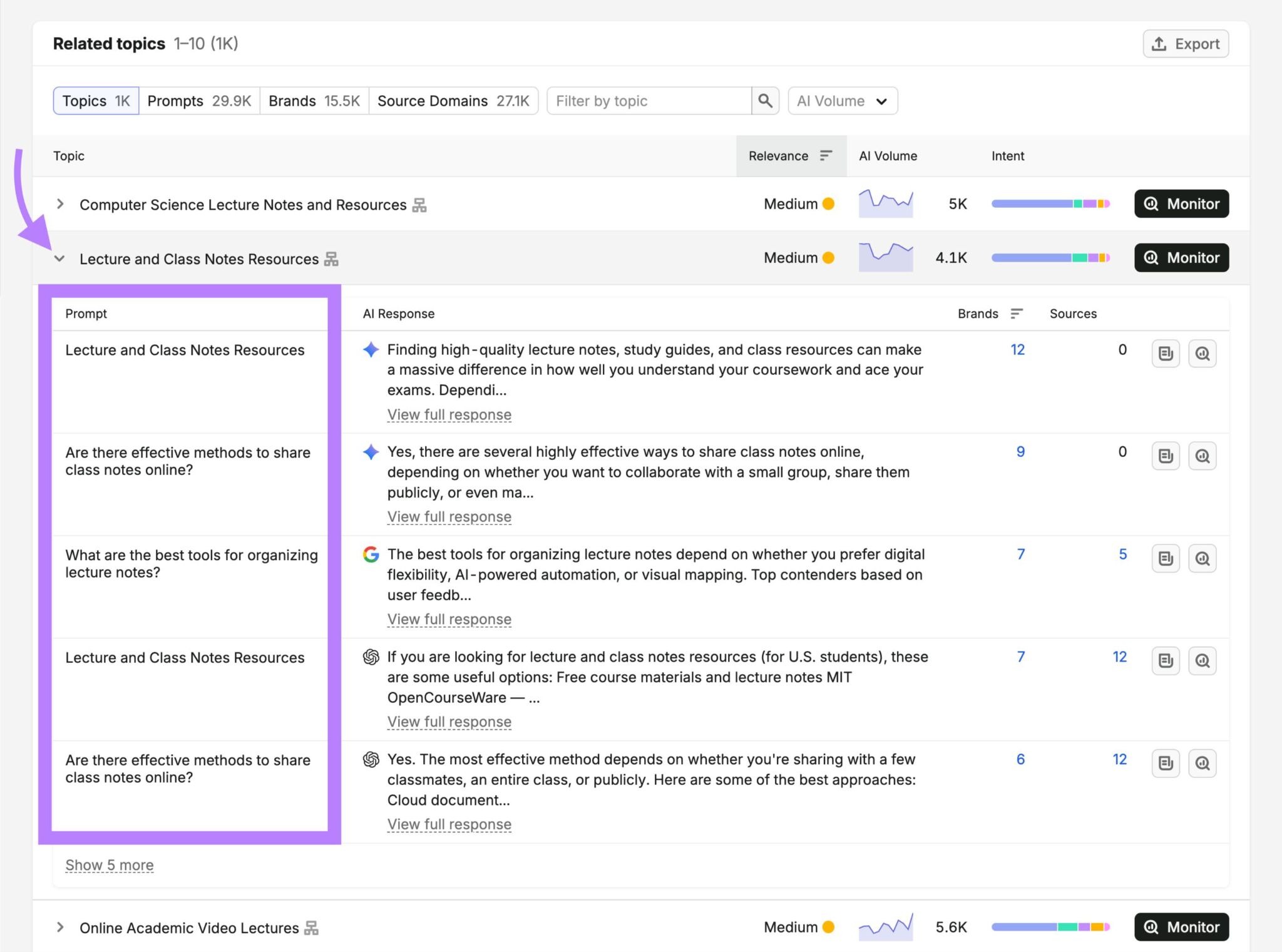View full response for 'Finding high-quality lecture notes'
The width and height of the screenshot is (1282, 952).
(449, 415)
